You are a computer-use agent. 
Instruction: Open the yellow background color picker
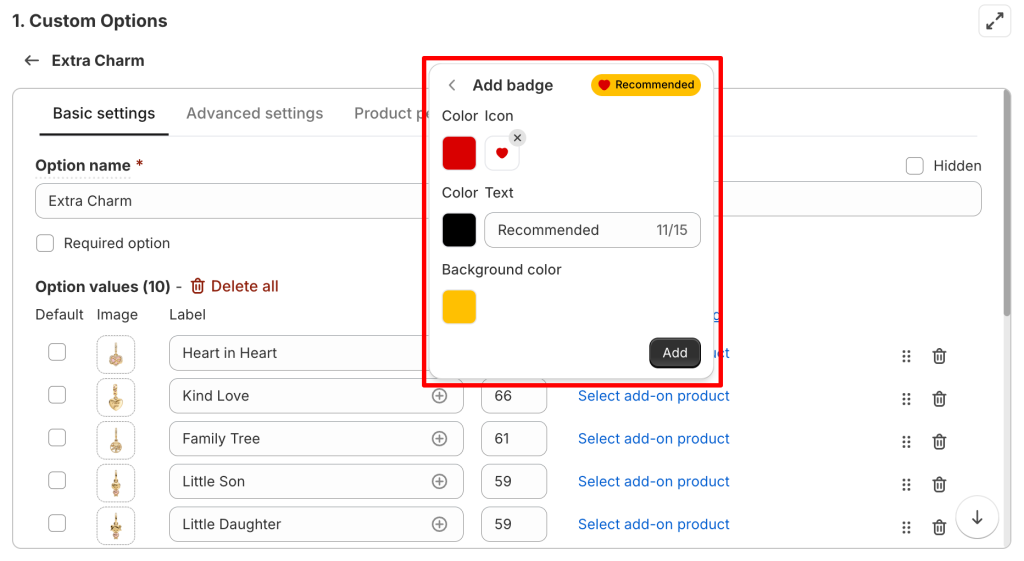(459, 307)
